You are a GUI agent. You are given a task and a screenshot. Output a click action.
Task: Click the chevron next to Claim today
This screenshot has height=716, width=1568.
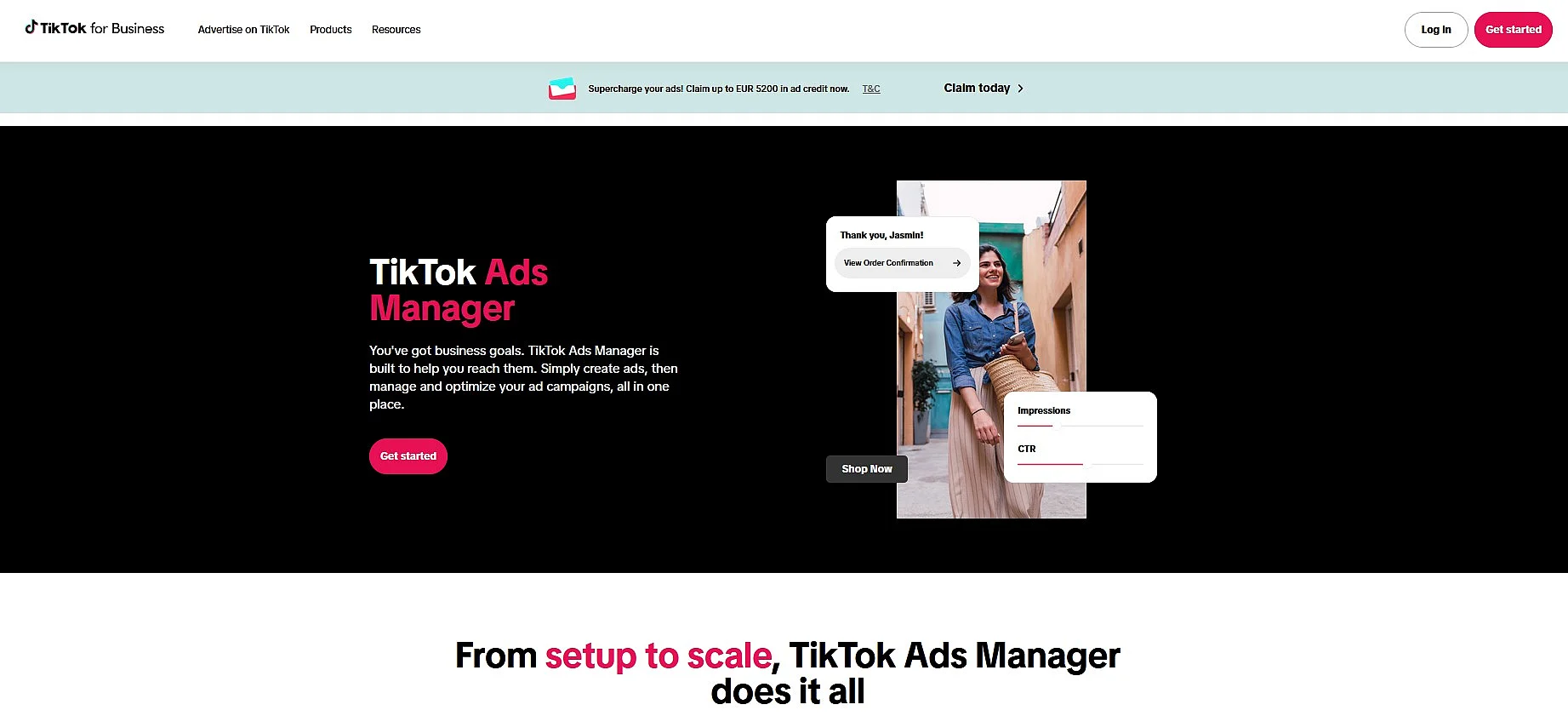click(x=1020, y=89)
